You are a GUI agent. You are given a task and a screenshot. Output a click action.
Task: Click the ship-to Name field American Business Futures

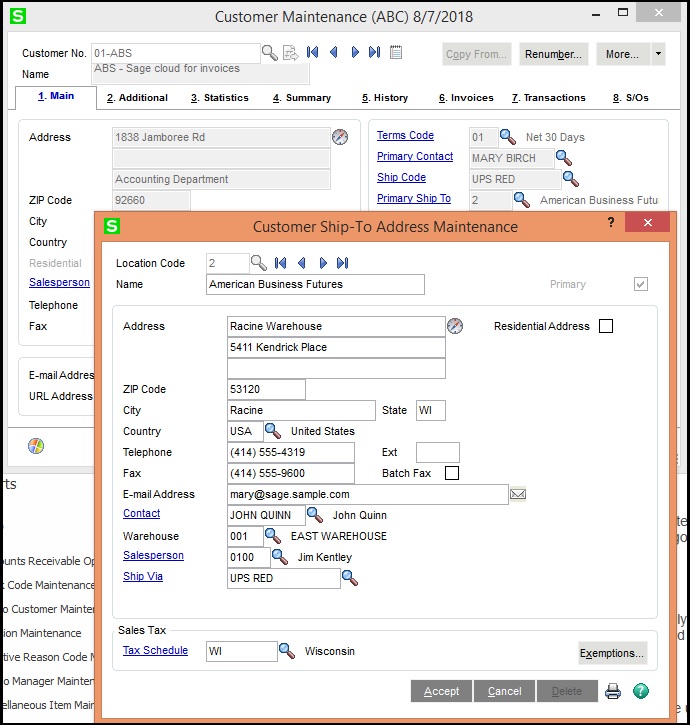pyautogui.click(x=315, y=284)
